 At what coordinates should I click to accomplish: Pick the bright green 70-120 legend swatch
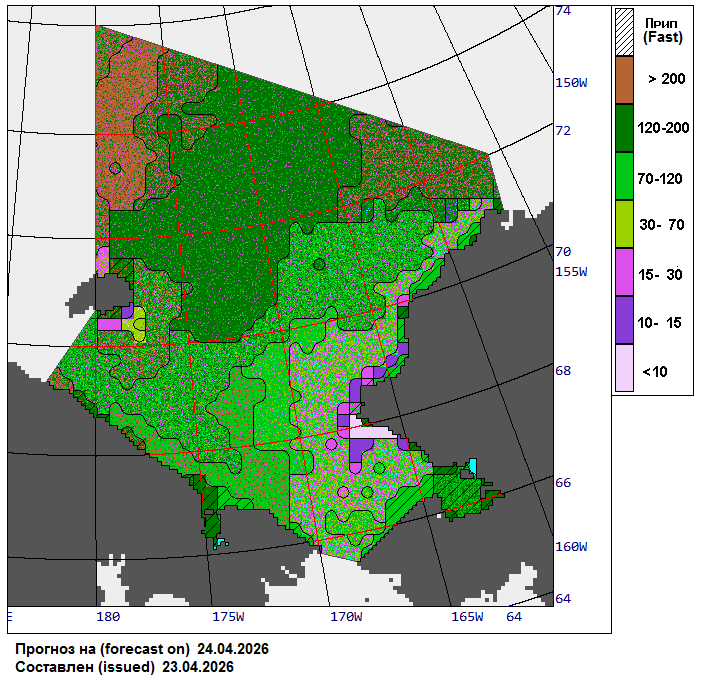625,177
